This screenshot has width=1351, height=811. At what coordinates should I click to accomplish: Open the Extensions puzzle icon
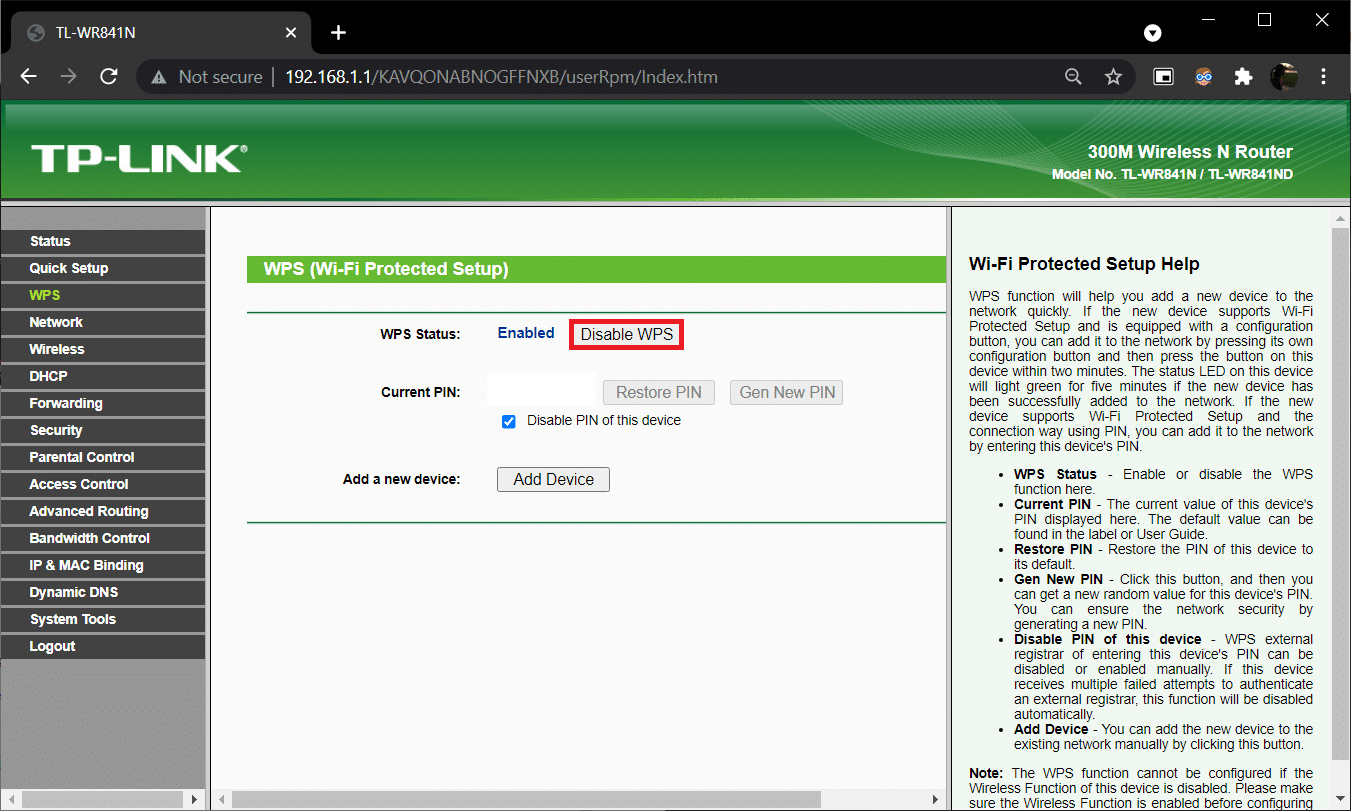point(1243,77)
